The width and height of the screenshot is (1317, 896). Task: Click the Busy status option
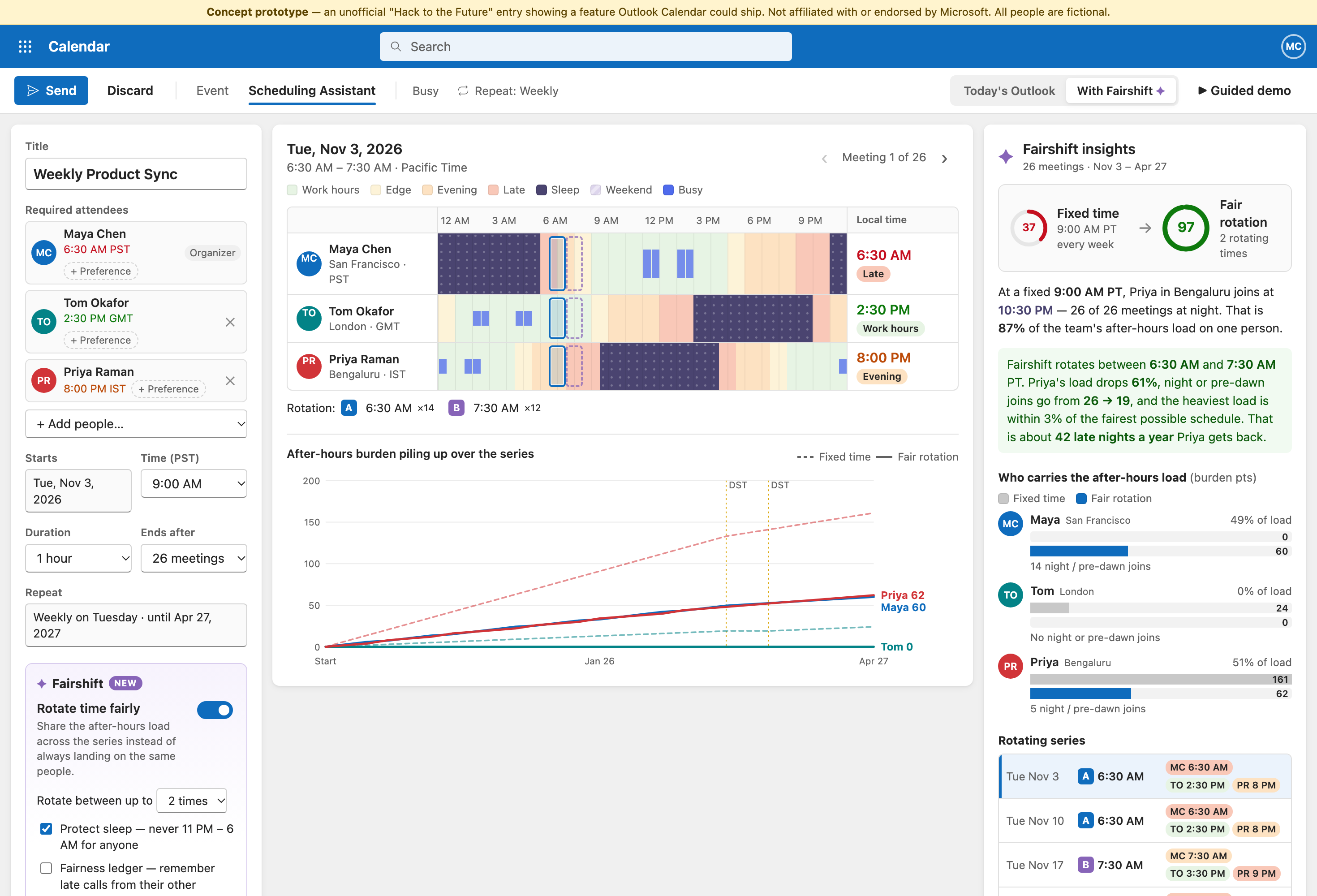click(426, 90)
